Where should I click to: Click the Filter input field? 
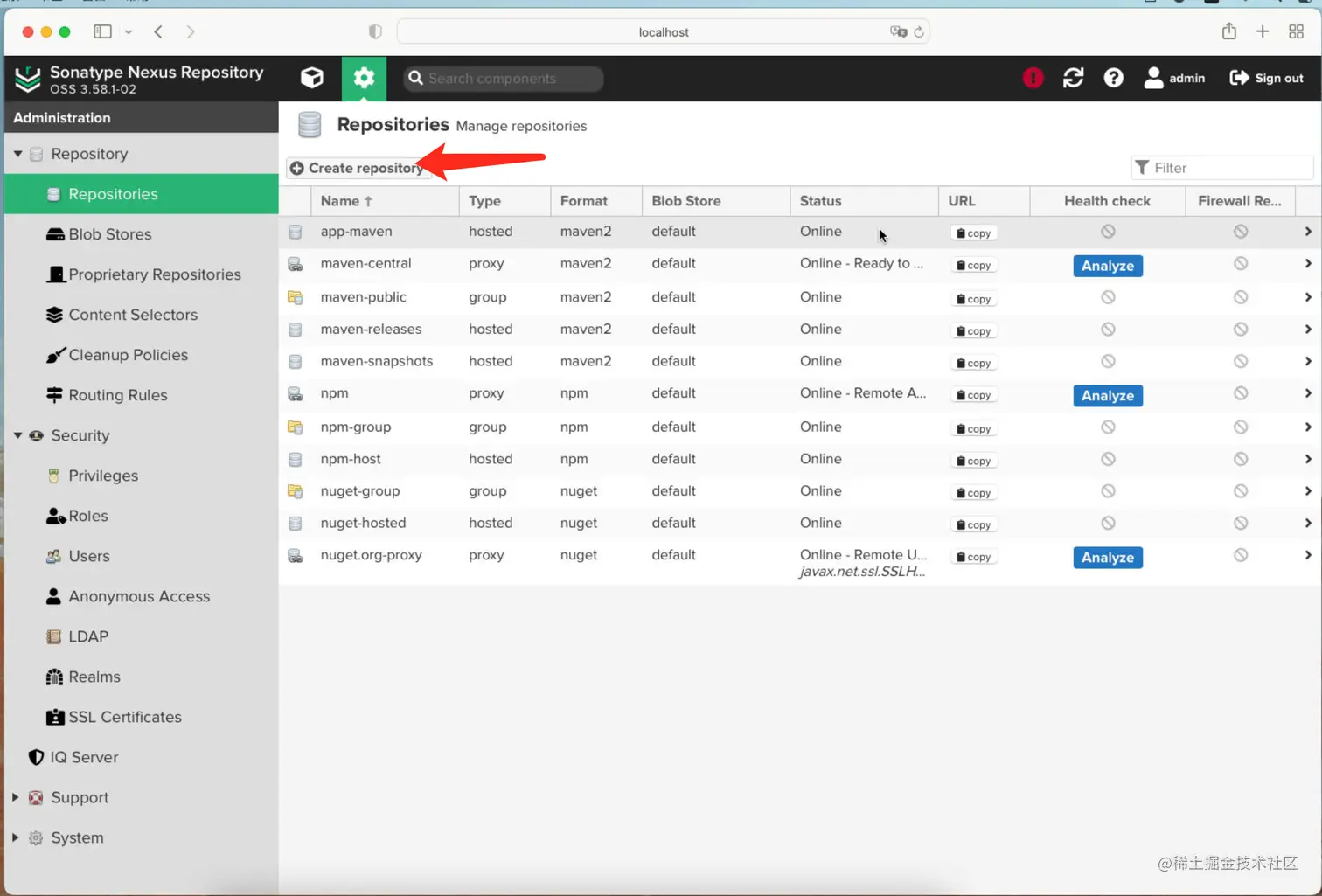click(x=1221, y=168)
